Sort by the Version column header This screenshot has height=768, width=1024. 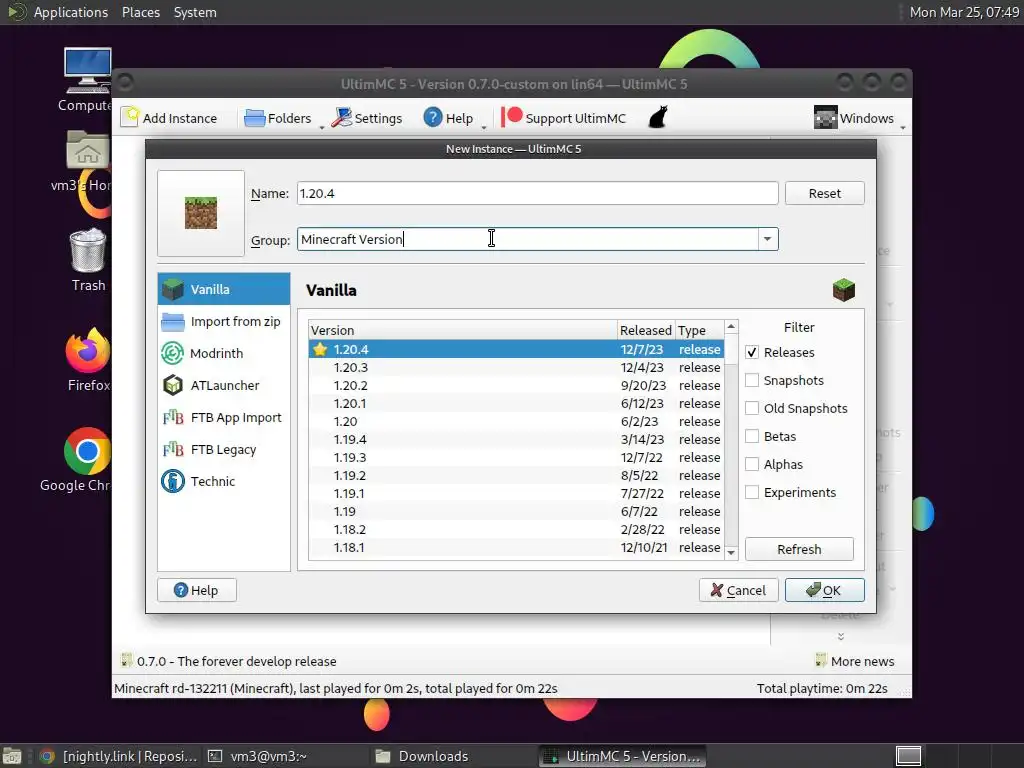pyautogui.click(x=462, y=330)
